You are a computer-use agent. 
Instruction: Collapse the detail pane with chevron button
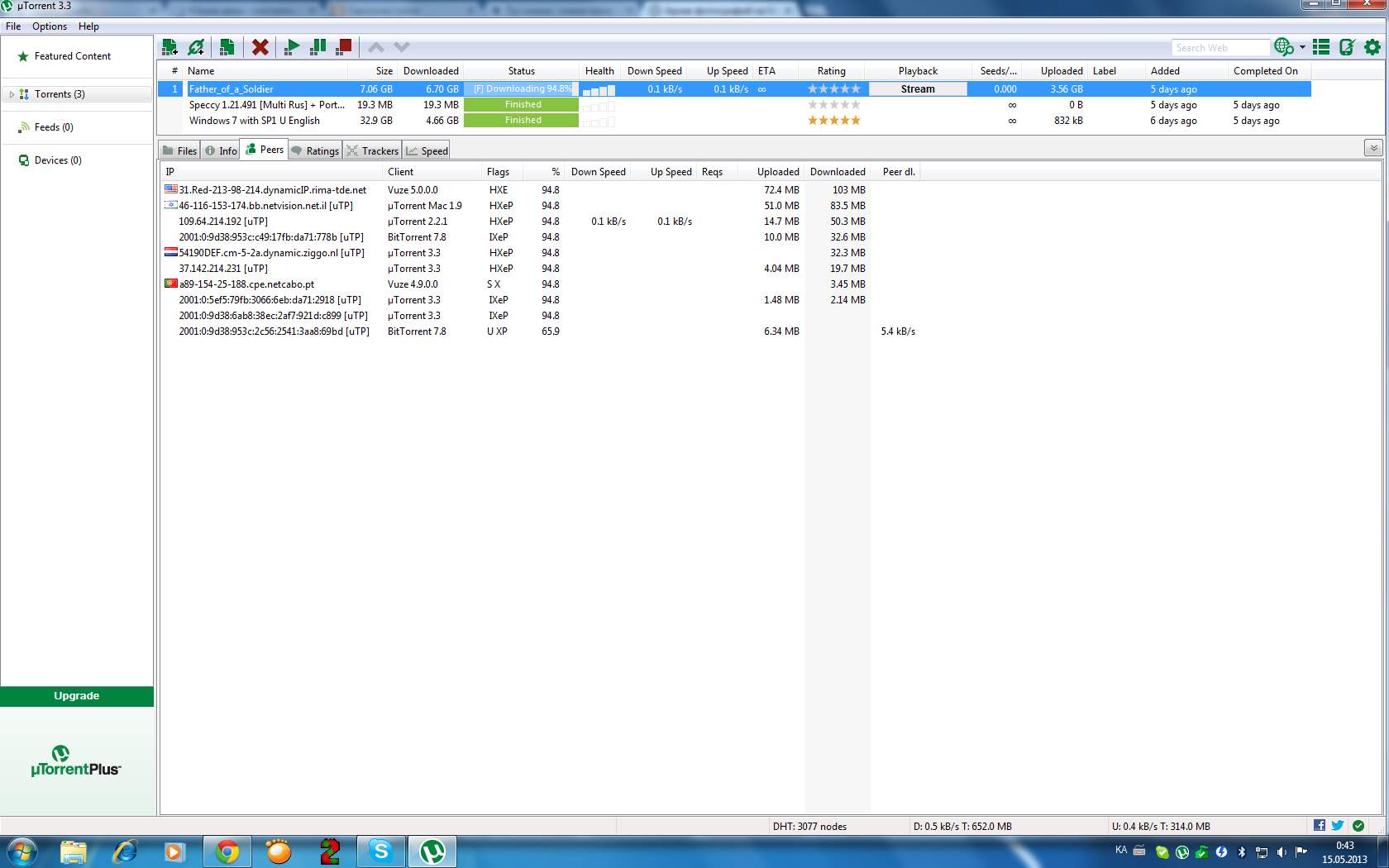point(1373,148)
